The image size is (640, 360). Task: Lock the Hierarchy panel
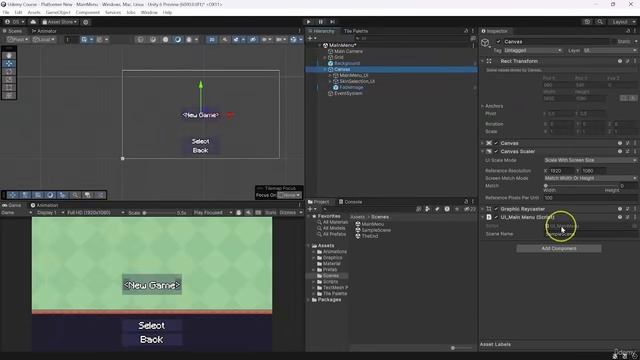pos(466,31)
